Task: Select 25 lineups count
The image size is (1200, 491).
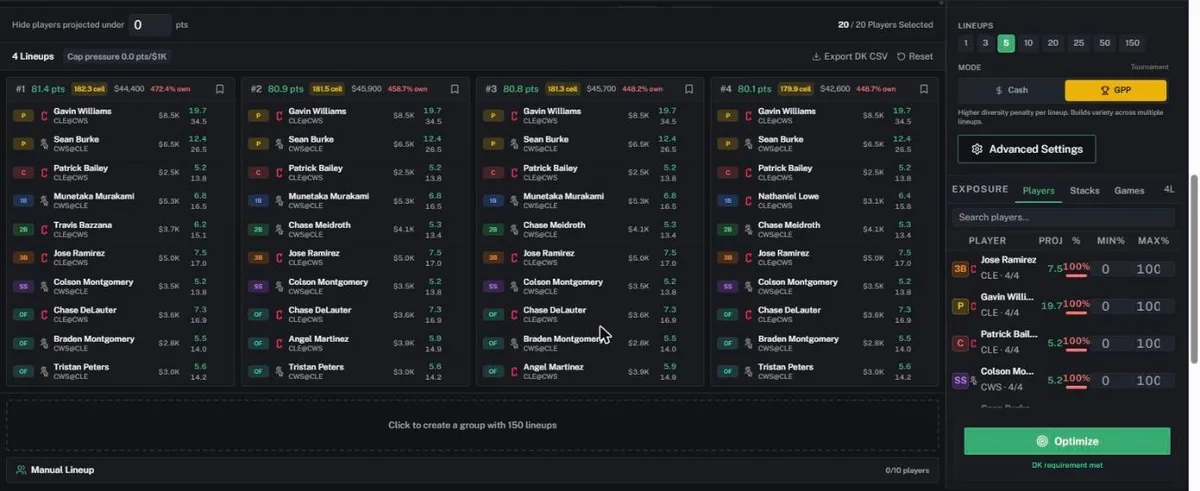Action: point(1078,43)
